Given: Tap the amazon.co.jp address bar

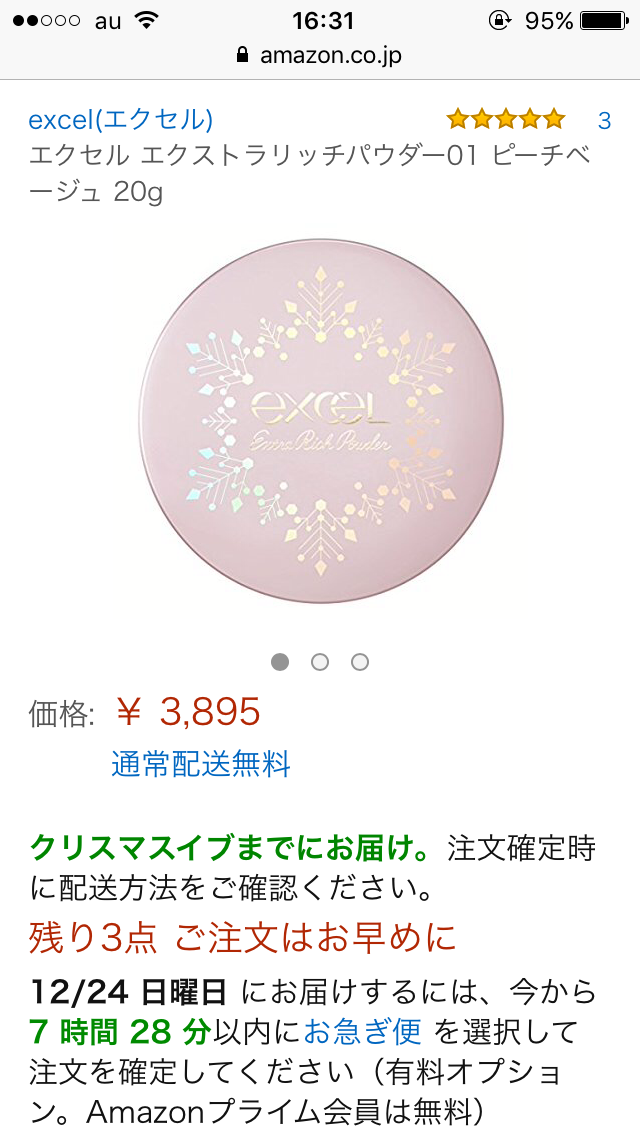Looking at the screenshot, I should click(x=320, y=55).
